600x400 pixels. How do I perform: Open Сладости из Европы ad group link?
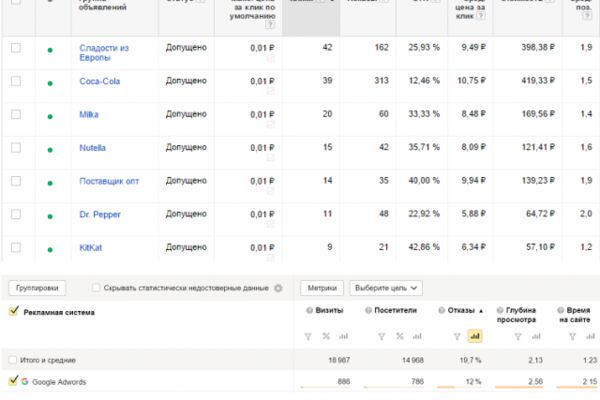coord(104,53)
